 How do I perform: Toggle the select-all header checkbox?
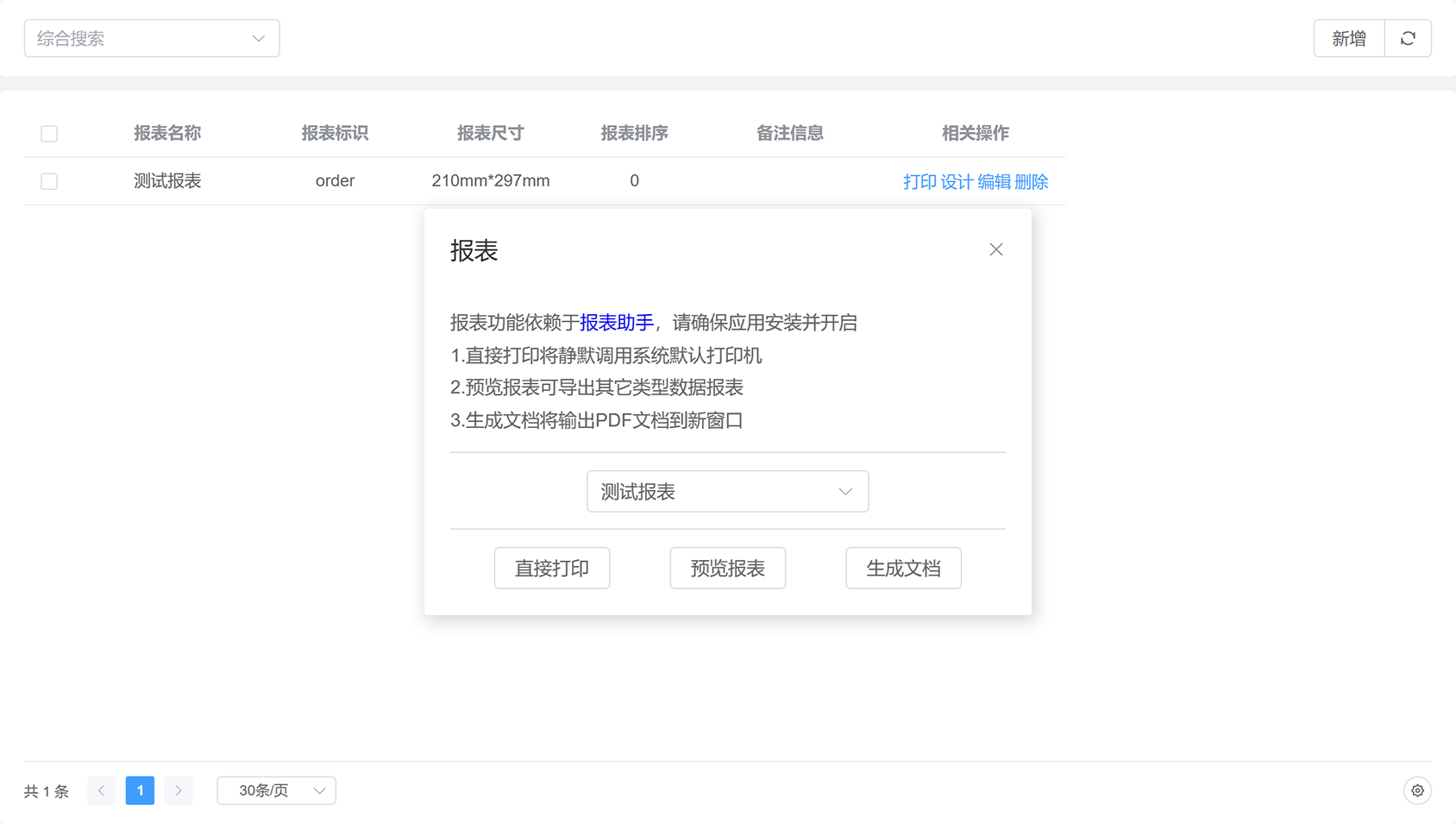[49, 134]
